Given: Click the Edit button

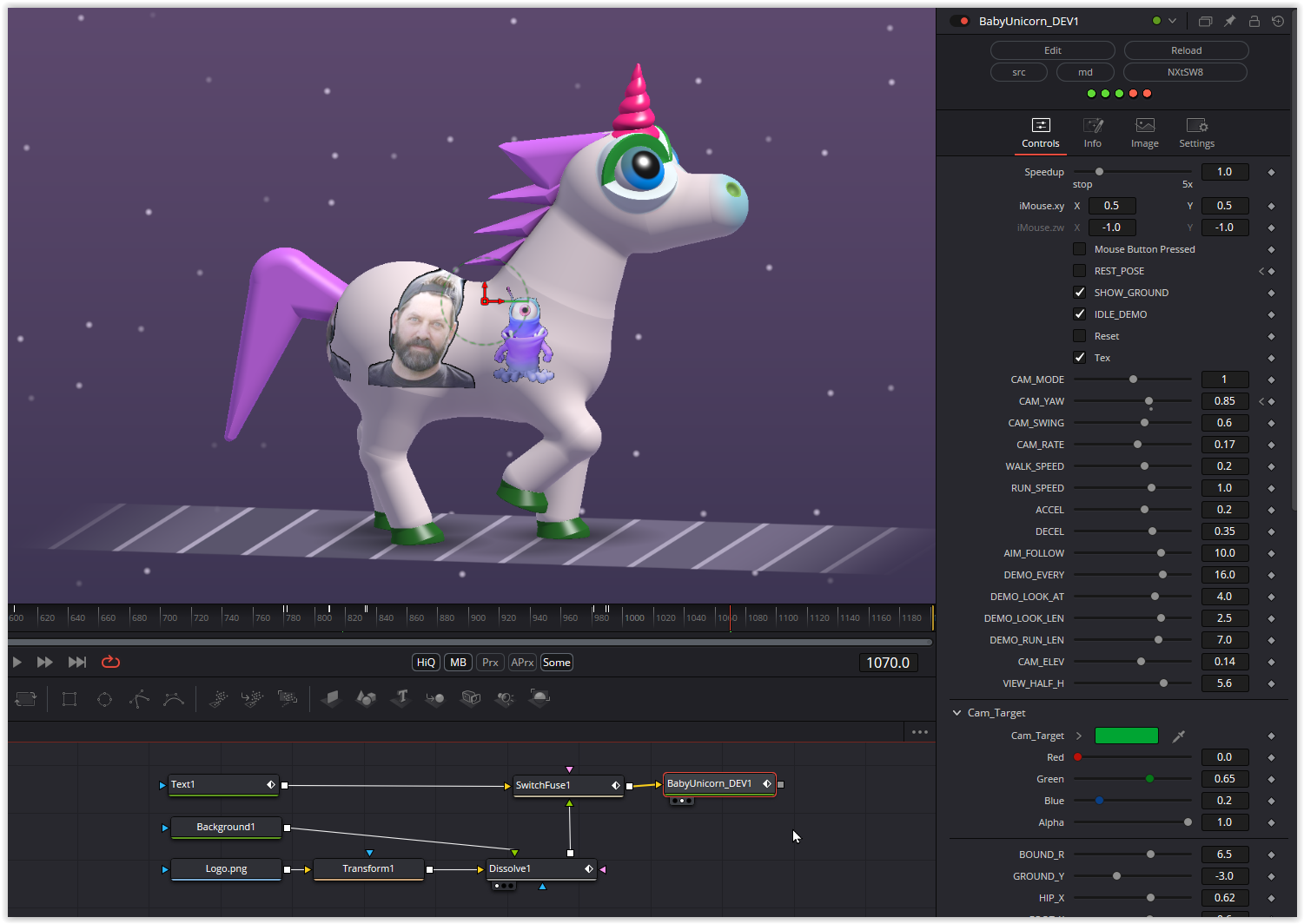Looking at the screenshot, I should [1053, 50].
